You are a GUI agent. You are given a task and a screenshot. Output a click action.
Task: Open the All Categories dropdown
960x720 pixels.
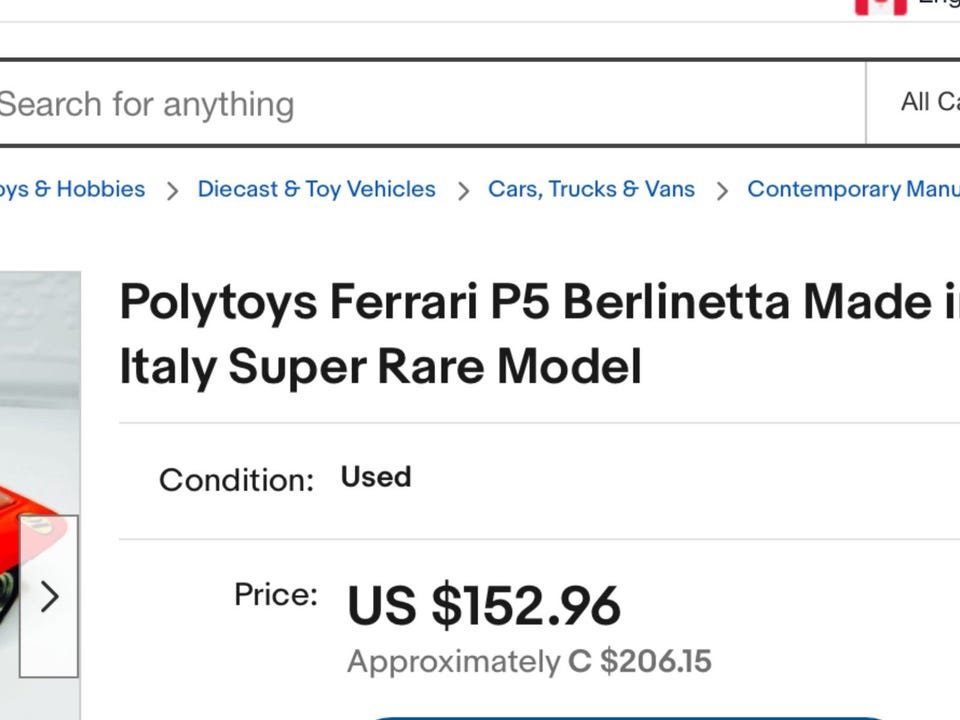929,102
